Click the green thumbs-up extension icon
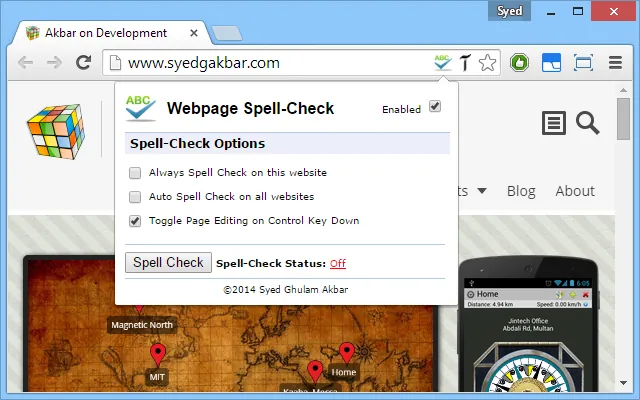 [x=519, y=62]
